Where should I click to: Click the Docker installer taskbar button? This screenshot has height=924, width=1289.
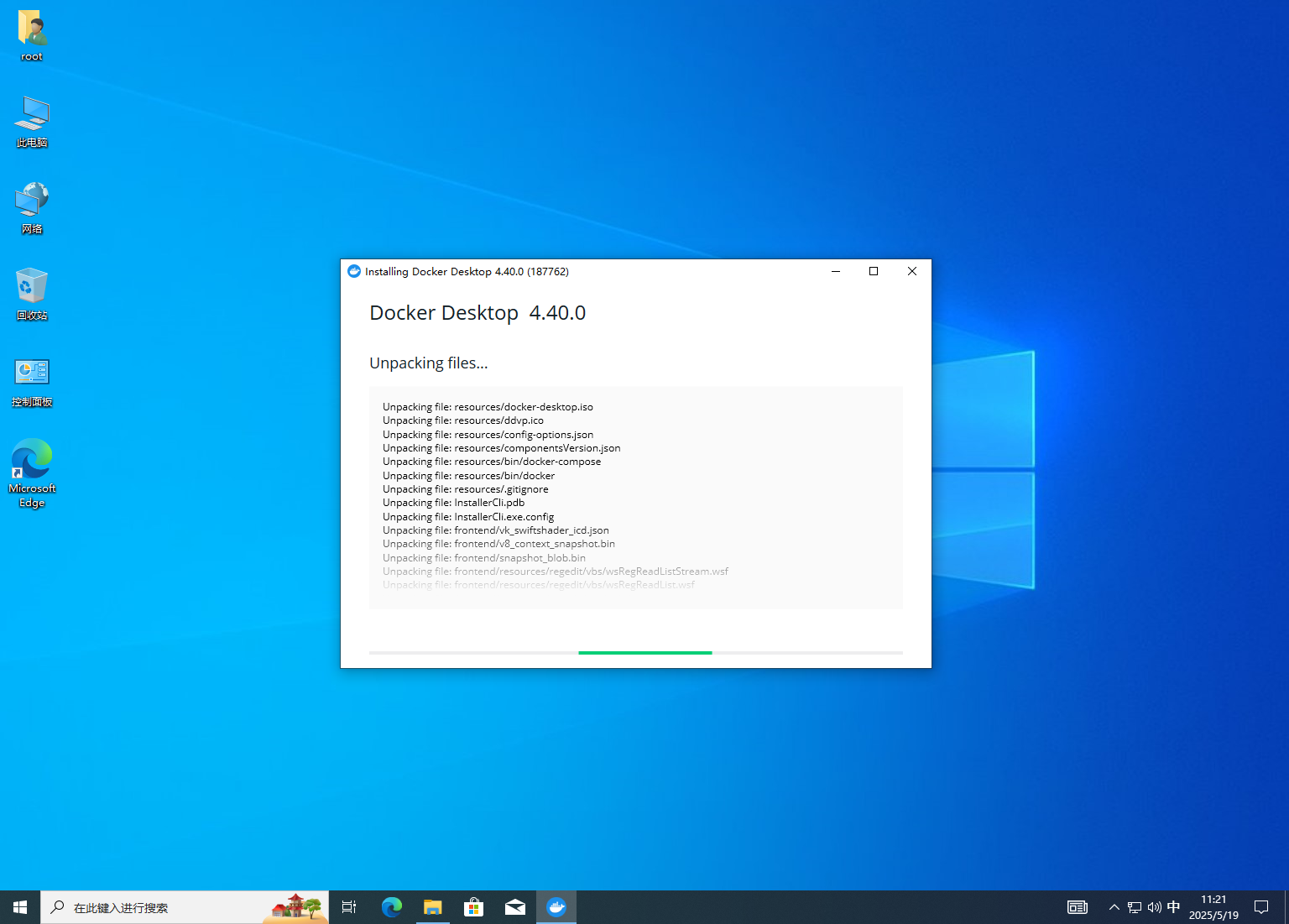pyautogui.click(x=556, y=907)
